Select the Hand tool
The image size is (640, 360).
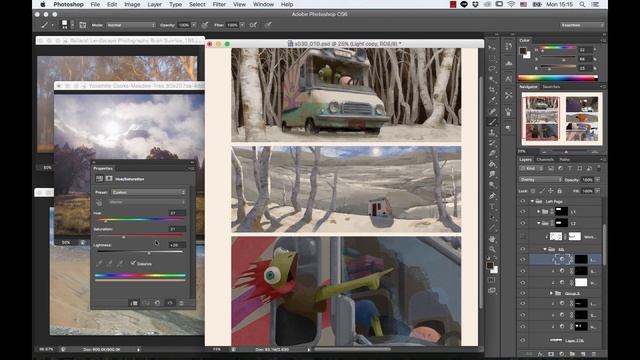[492, 239]
